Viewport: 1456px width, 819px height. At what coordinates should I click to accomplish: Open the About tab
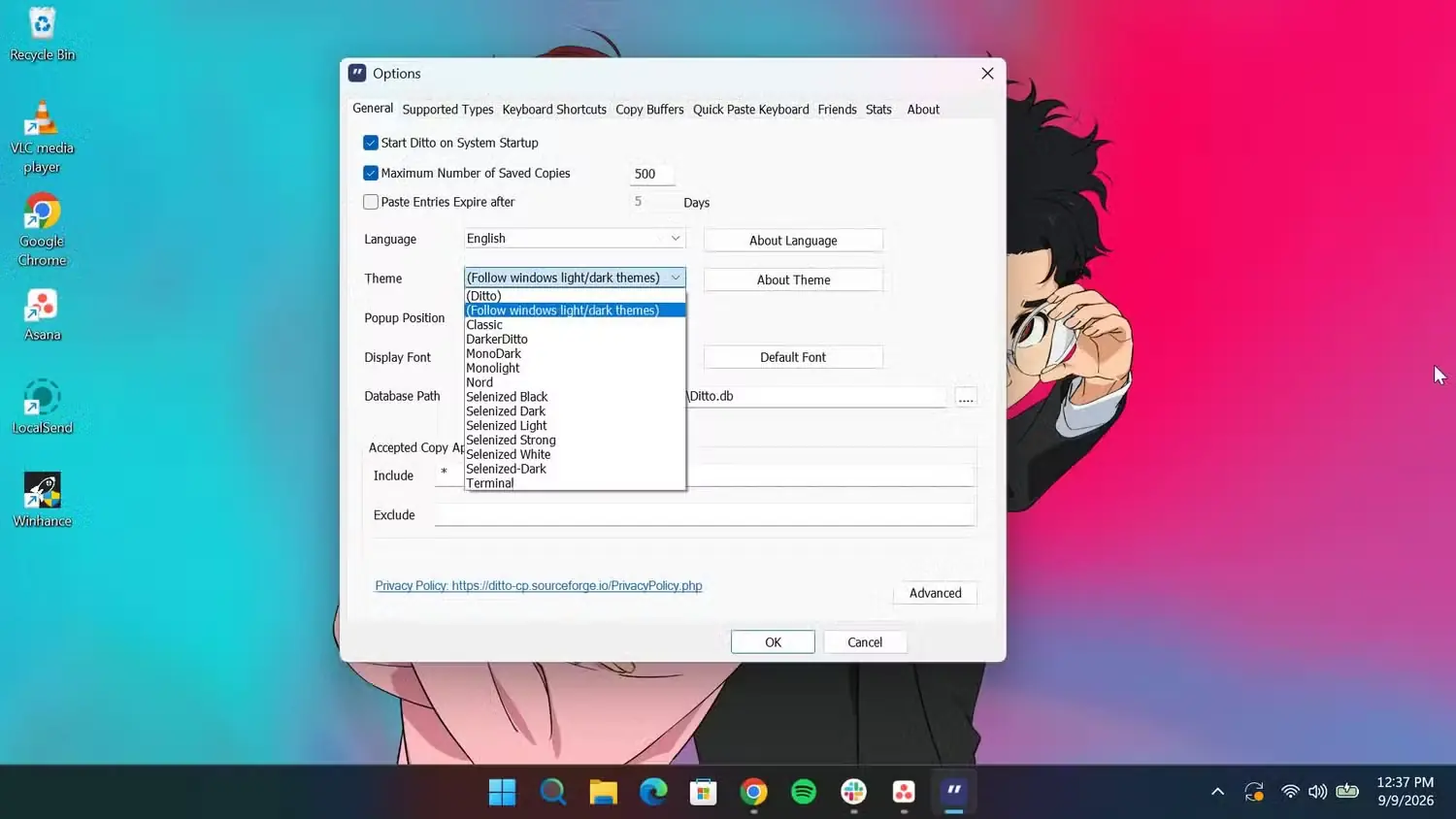coord(923,110)
